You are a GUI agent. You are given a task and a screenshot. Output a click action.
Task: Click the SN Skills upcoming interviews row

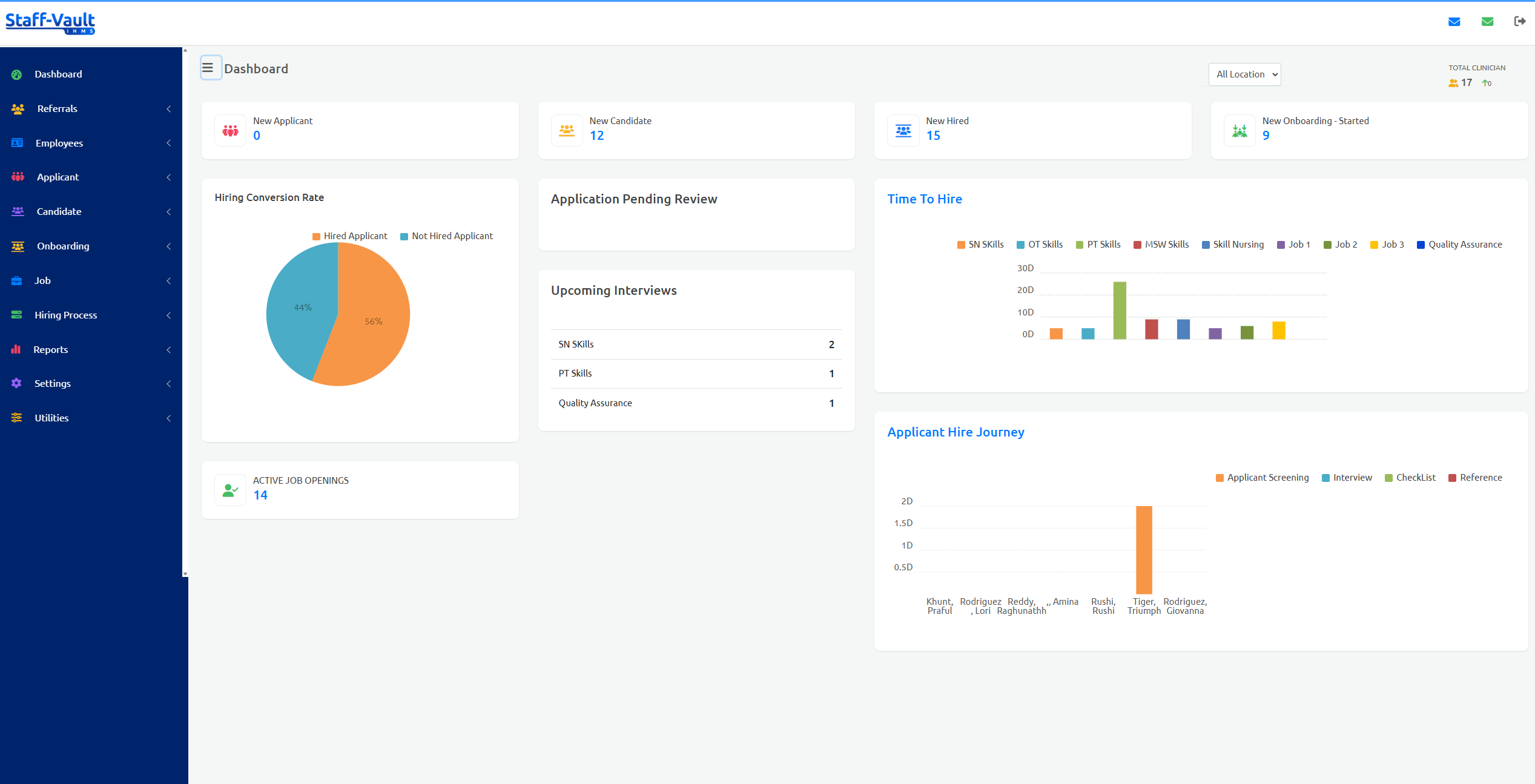pos(696,344)
